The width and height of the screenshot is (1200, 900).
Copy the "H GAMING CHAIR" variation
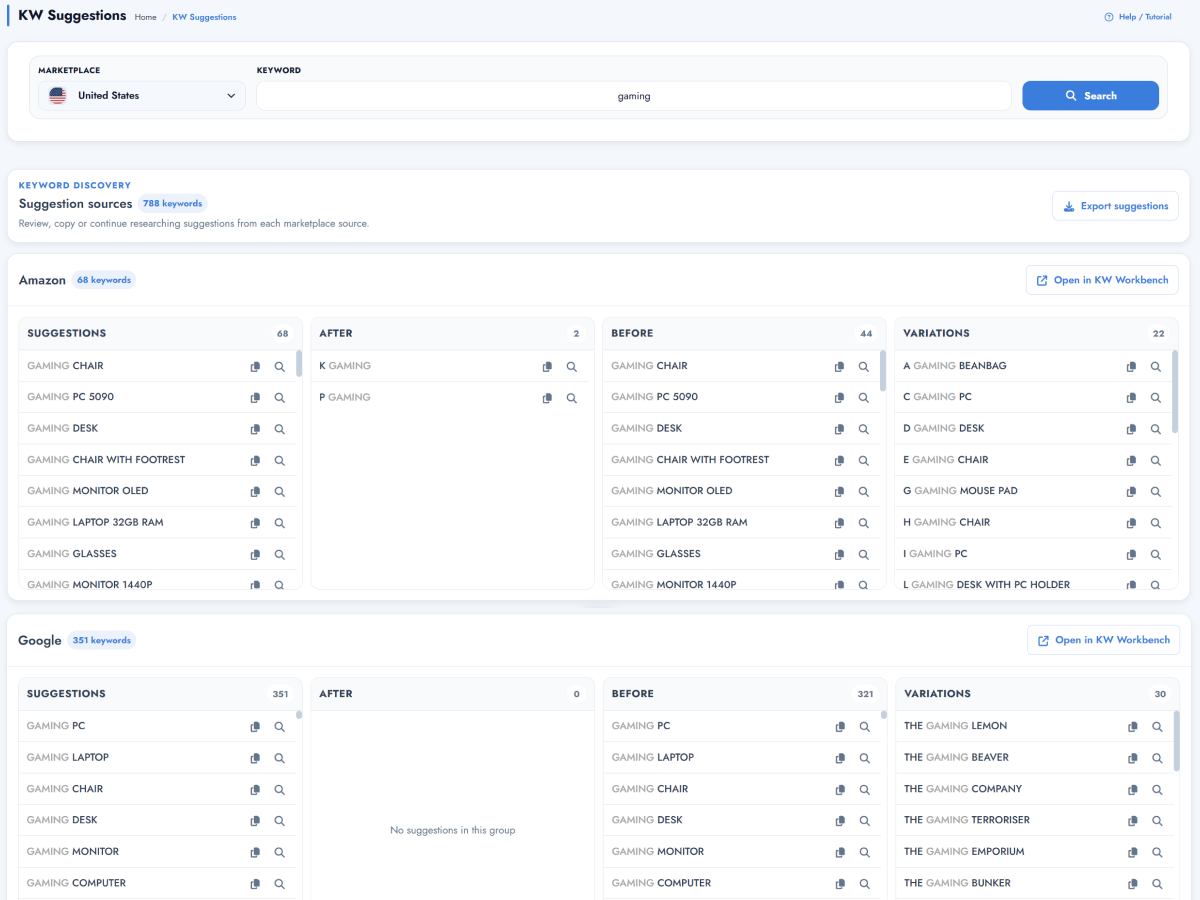point(1131,523)
